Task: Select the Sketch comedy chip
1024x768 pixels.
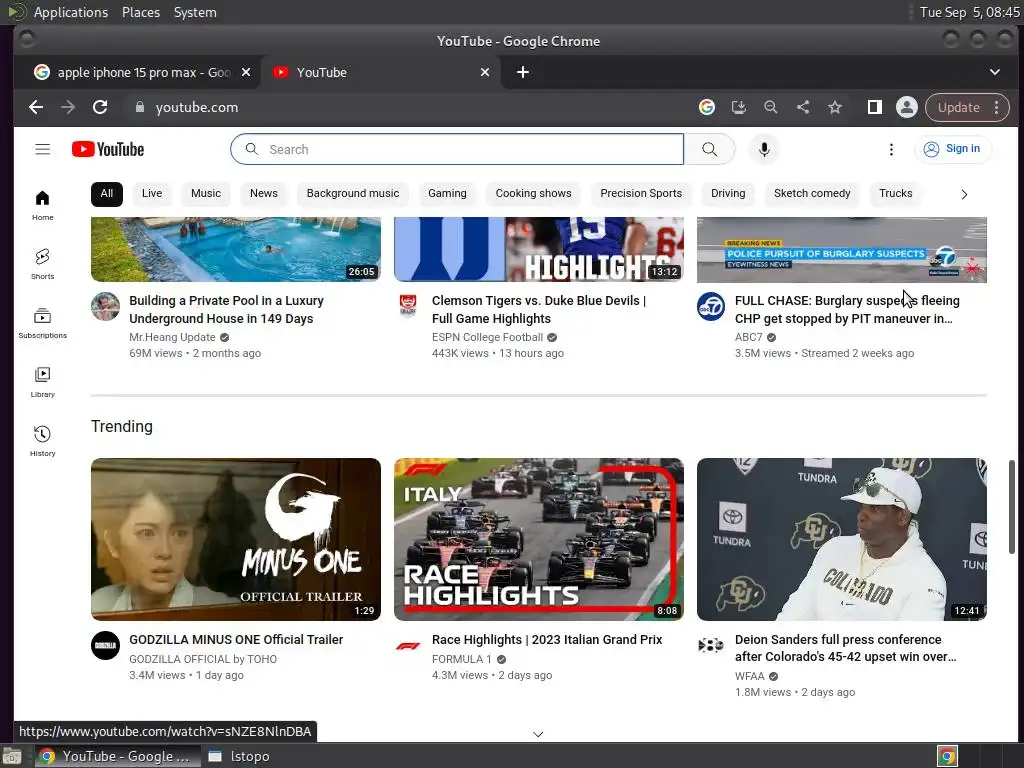Action: tap(812, 193)
